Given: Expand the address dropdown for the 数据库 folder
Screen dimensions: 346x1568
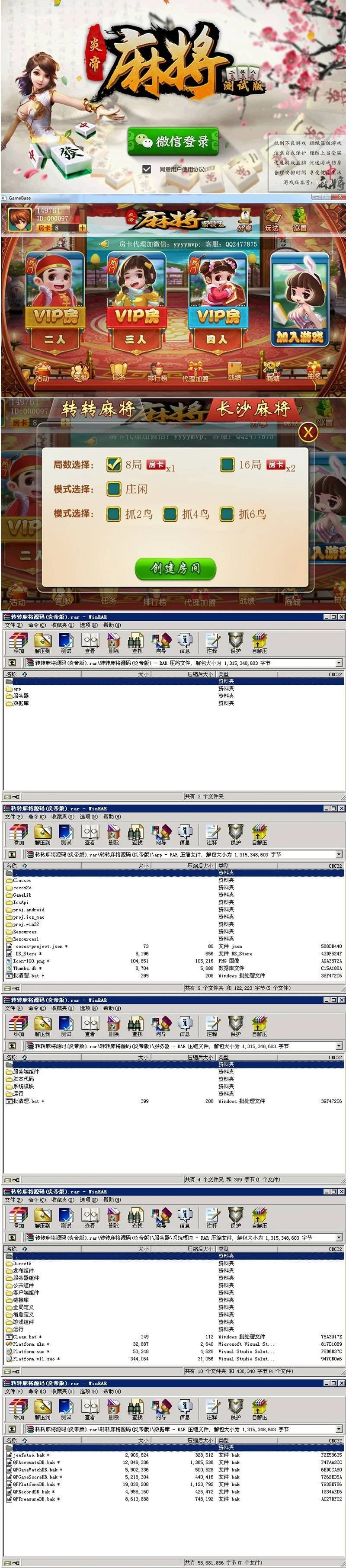Looking at the screenshot, I should click(x=339, y=1429).
